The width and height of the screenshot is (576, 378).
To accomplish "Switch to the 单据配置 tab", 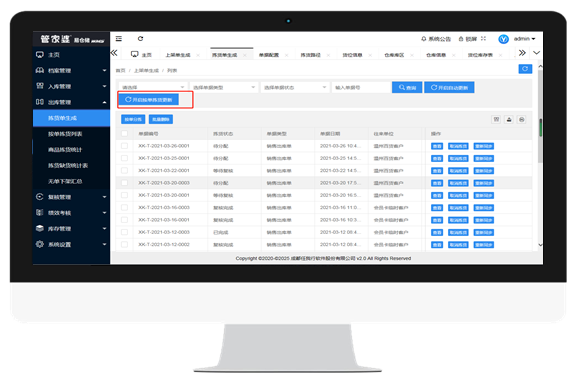I will [269, 55].
